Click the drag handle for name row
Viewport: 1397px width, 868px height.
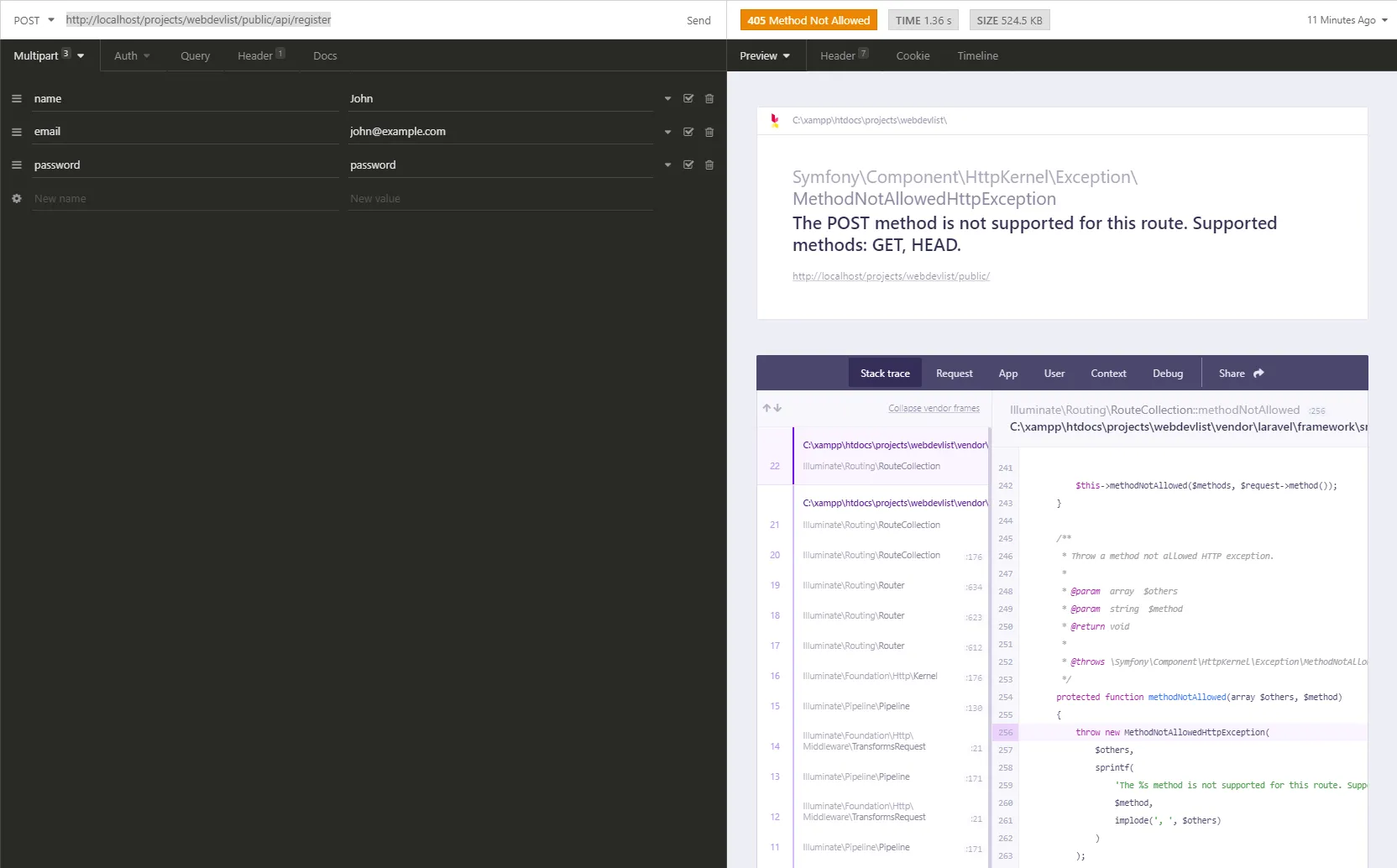pyautogui.click(x=16, y=98)
